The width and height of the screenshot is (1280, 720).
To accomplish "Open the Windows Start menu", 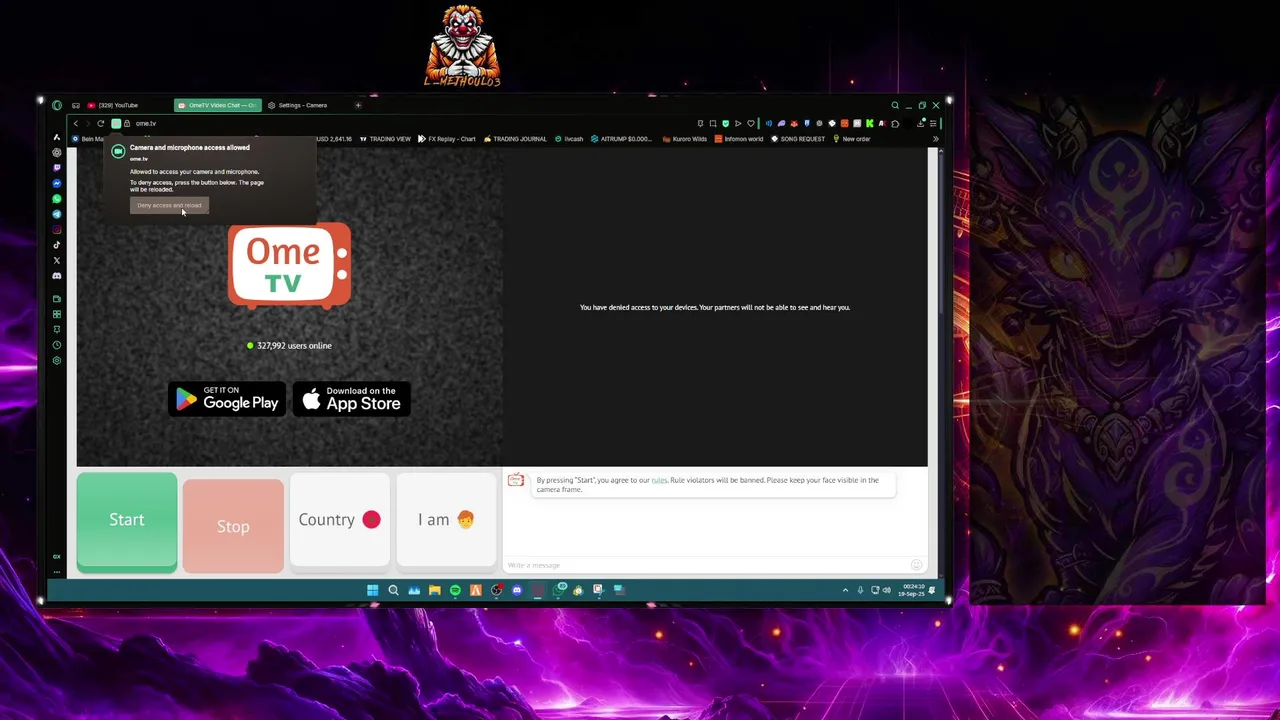I will 373,590.
